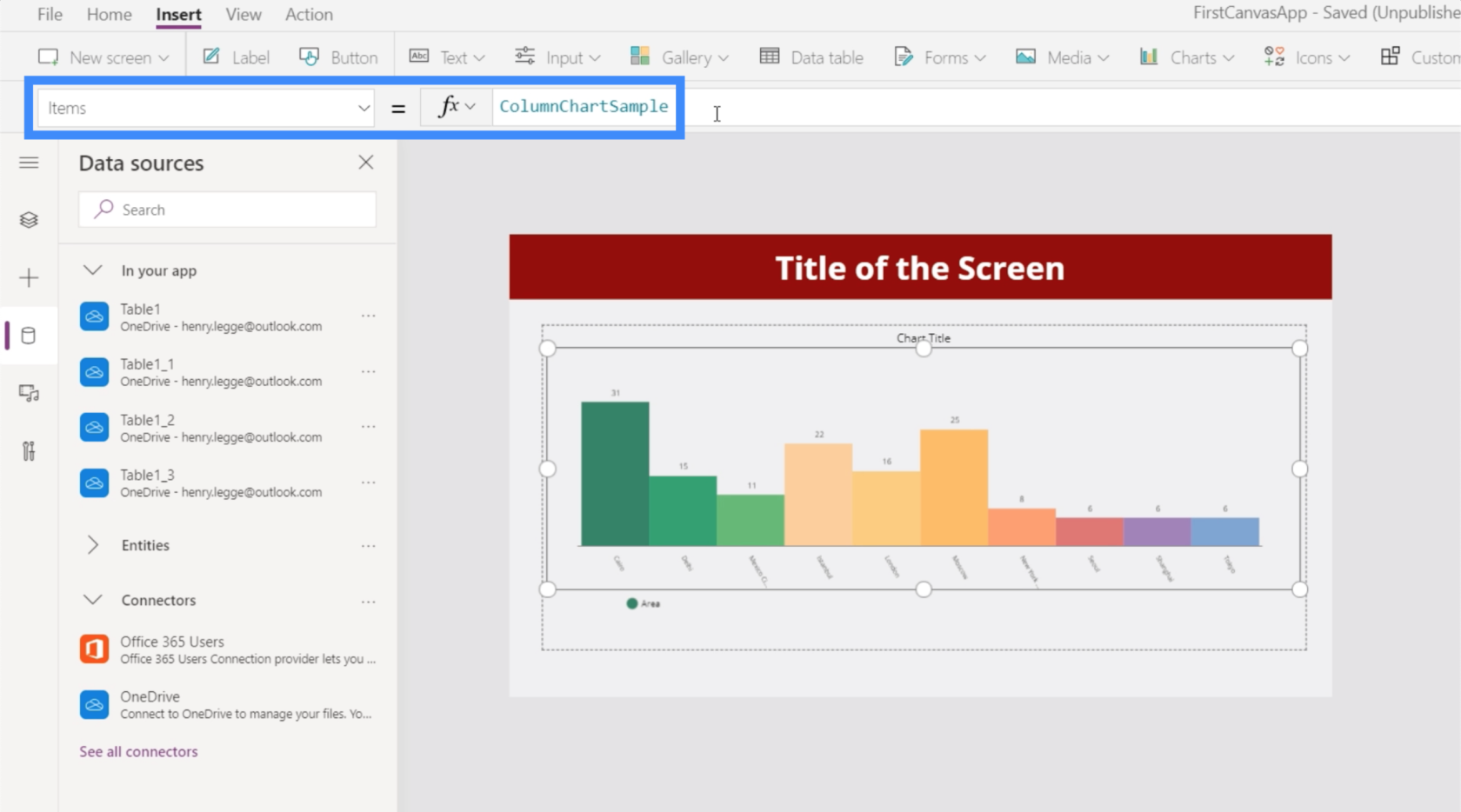
Task: Open the Items property dropdown
Action: (x=206, y=108)
